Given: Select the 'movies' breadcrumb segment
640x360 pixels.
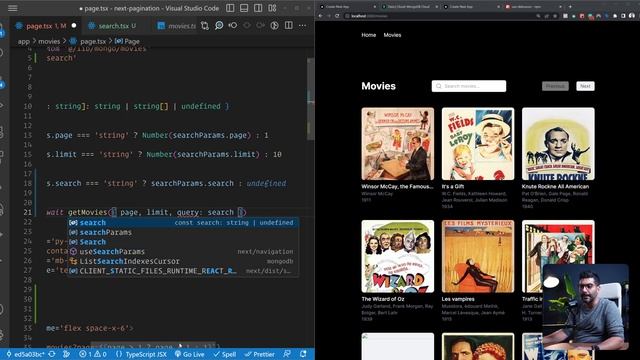Looking at the screenshot, I should (49, 41).
